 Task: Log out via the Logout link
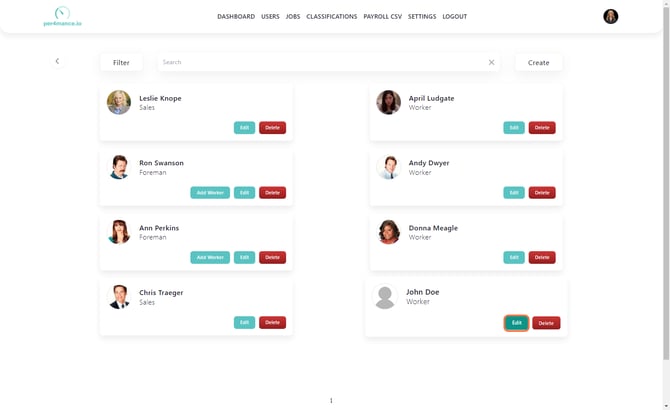pyautogui.click(x=454, y=17)
